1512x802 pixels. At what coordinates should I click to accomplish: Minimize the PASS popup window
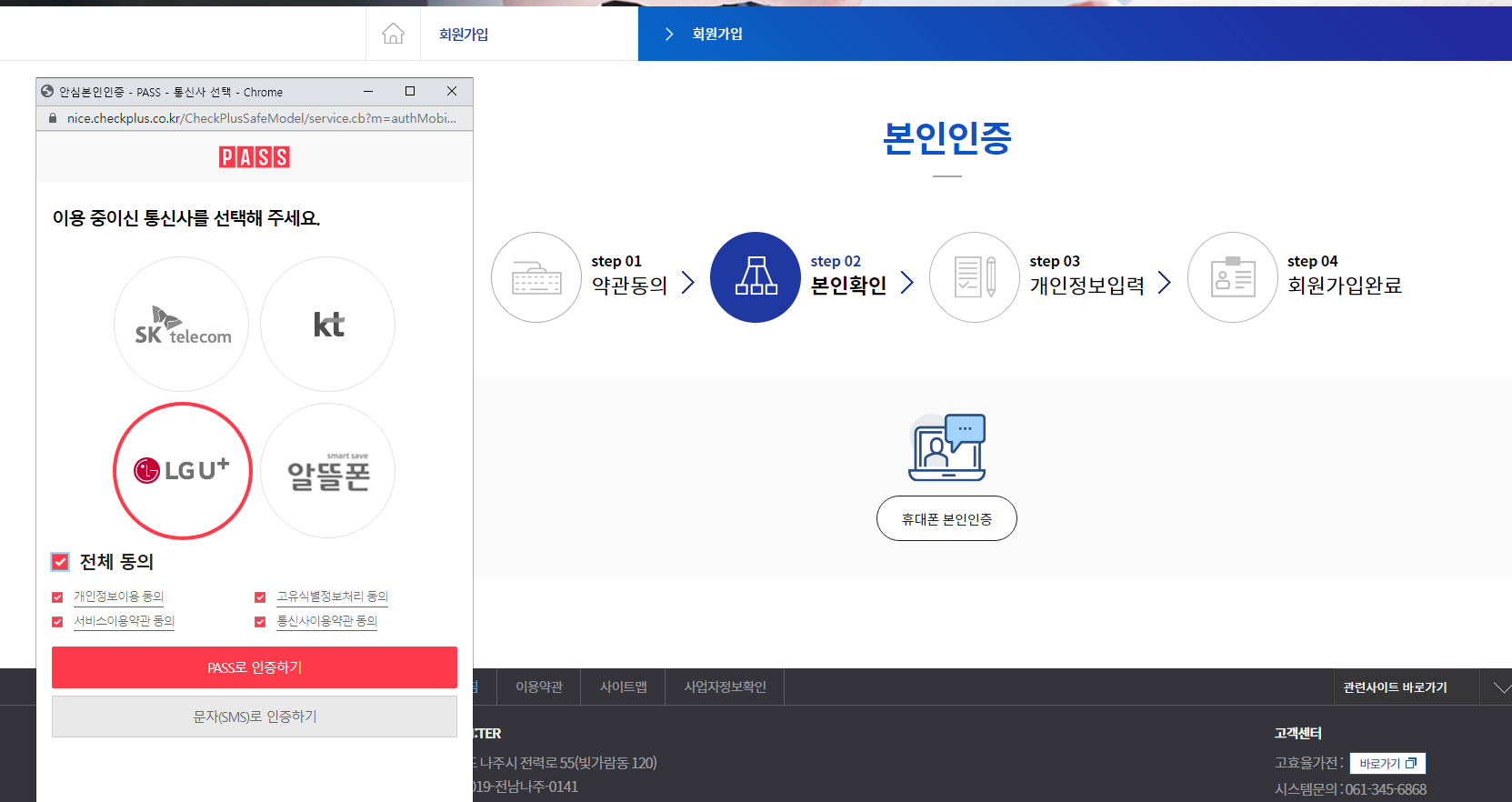[x=368, y=91]
